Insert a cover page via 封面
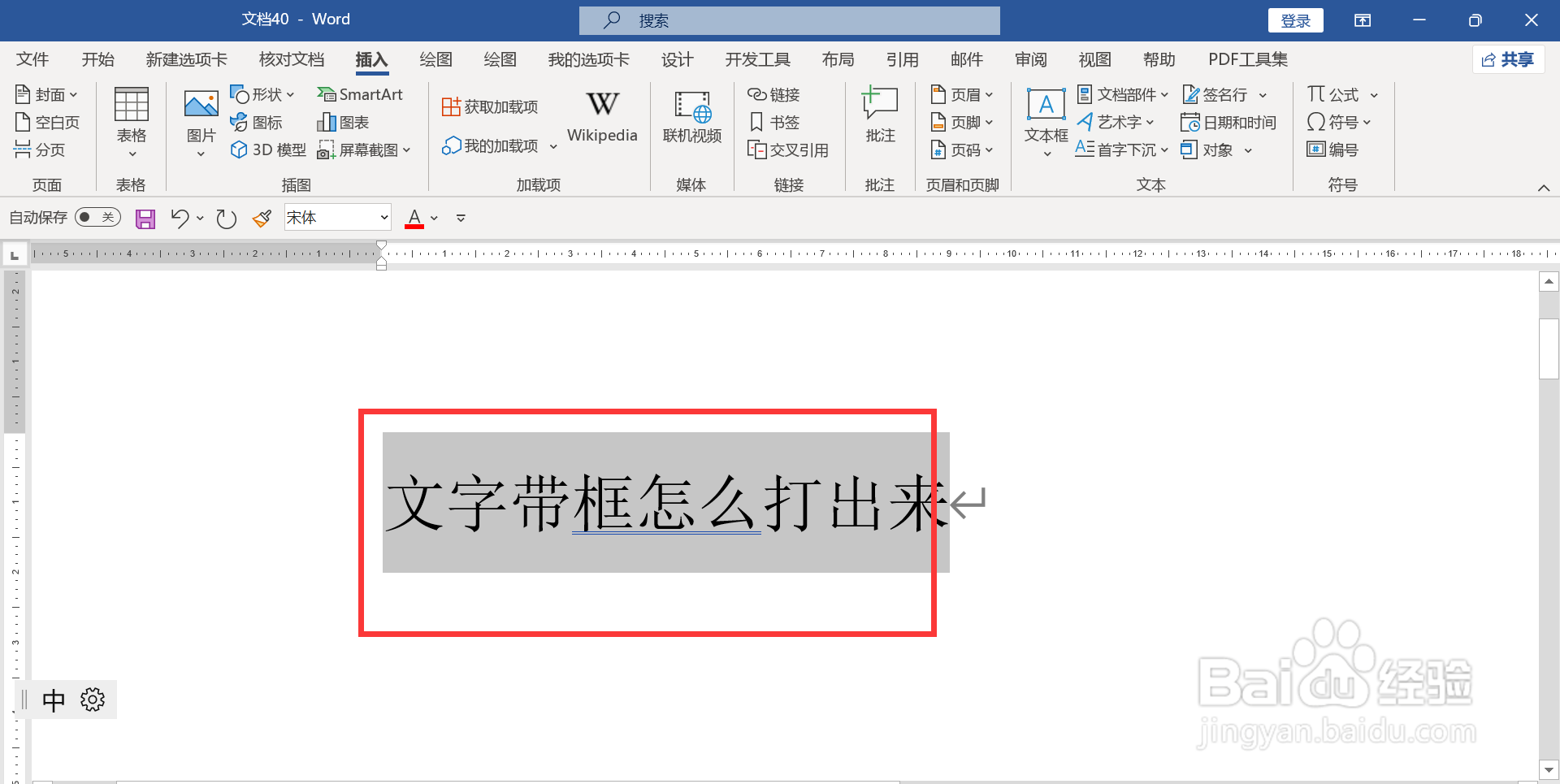 46,95
